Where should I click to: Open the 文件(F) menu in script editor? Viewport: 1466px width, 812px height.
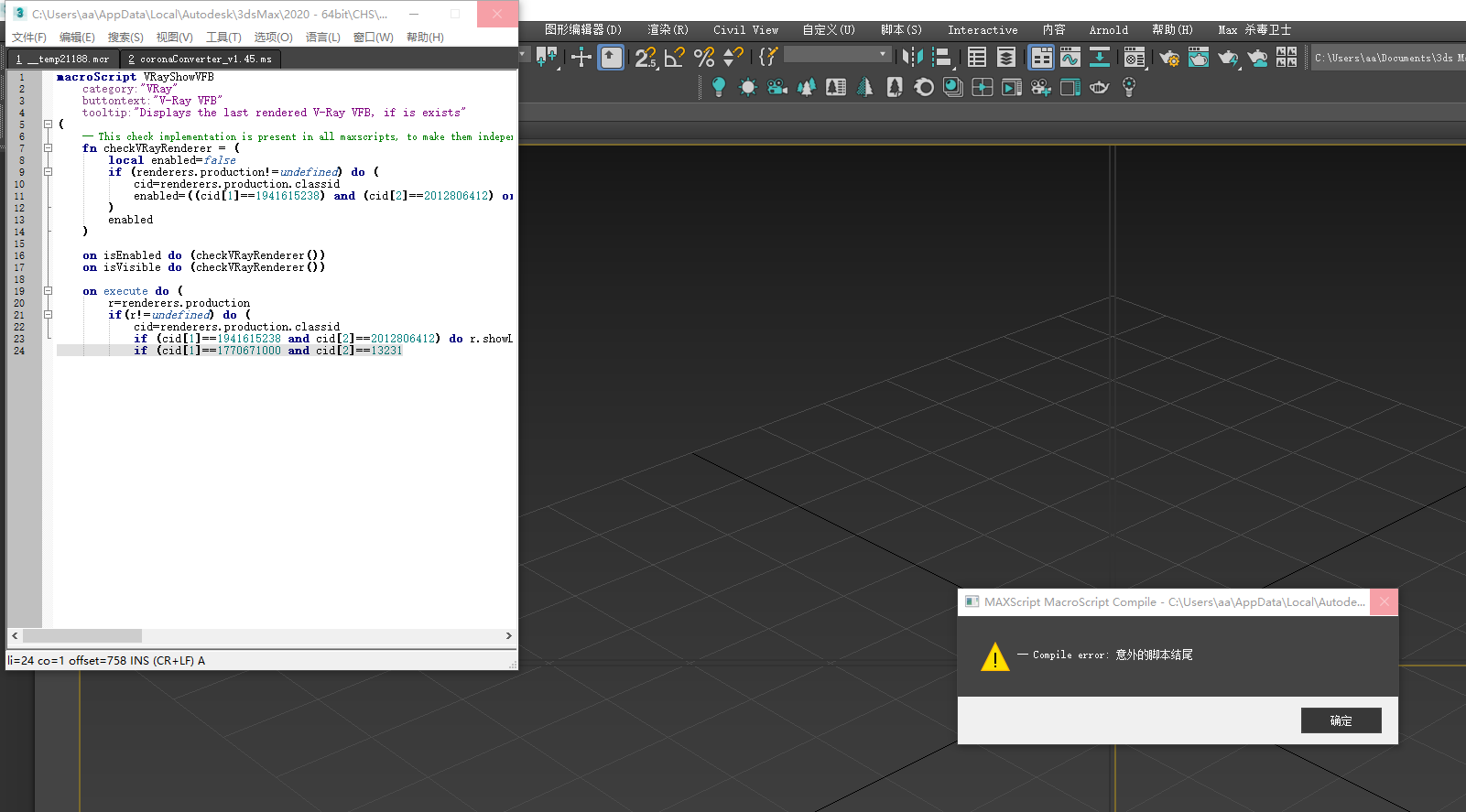click(29, 38)
